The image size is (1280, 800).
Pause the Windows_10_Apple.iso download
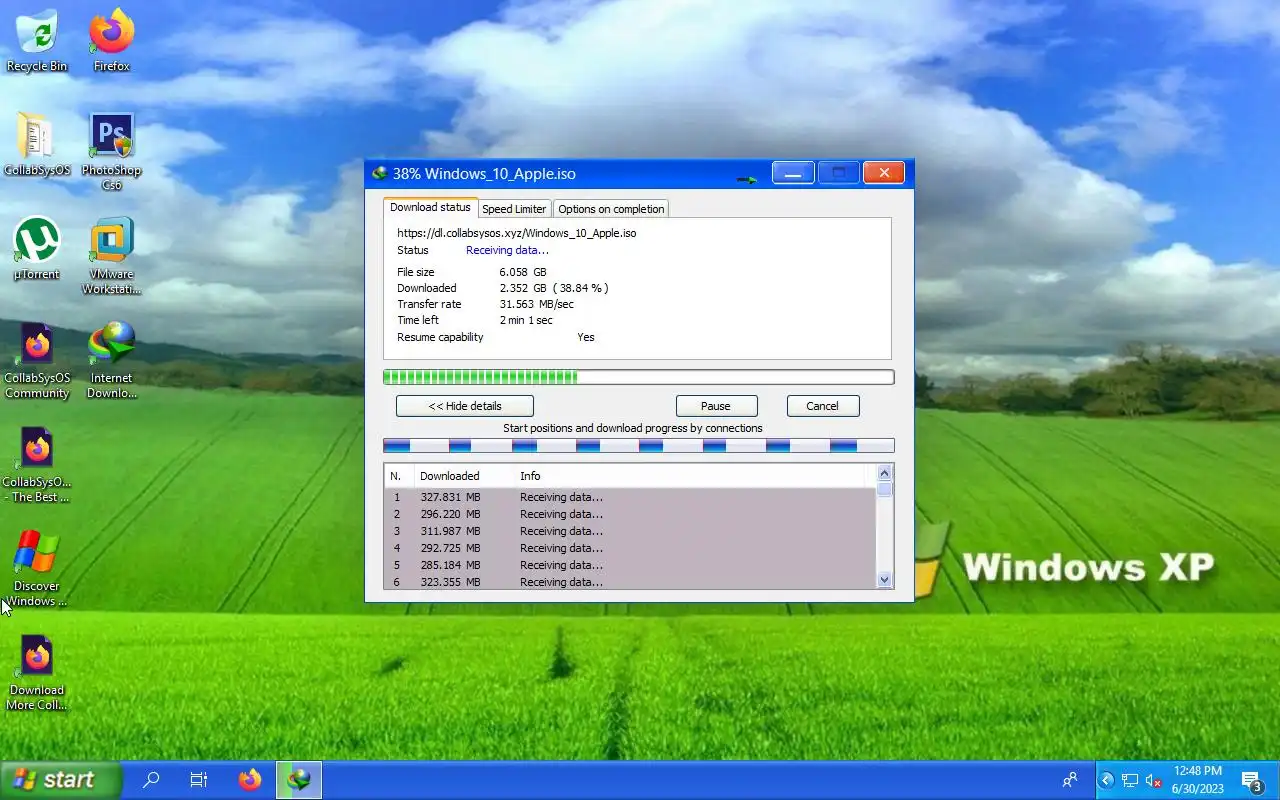[716, 406]
